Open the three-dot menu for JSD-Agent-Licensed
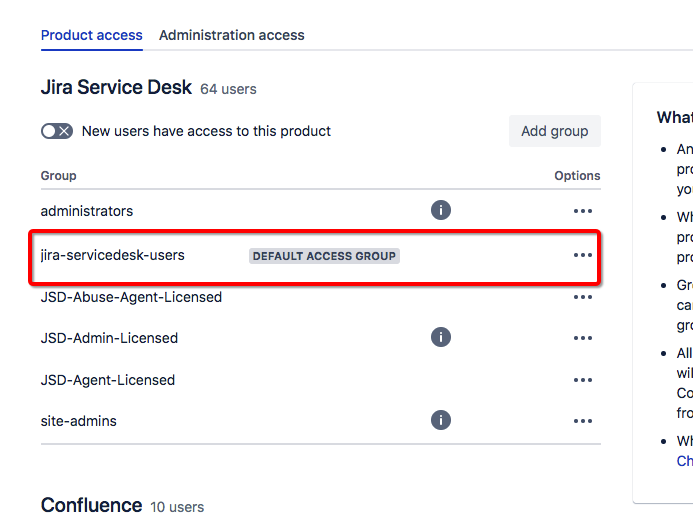 tap(583, 380)
